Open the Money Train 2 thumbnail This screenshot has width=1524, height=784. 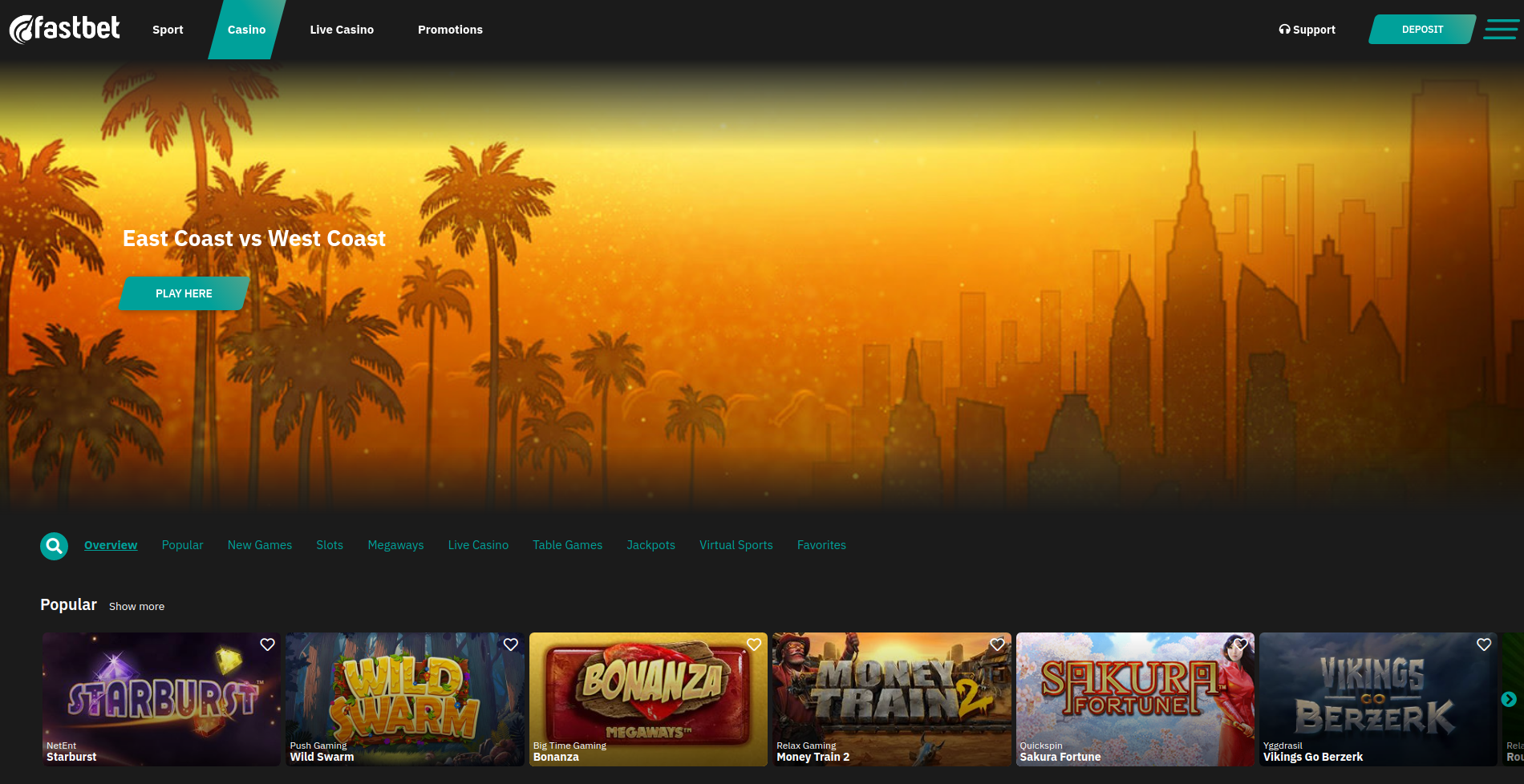click(891, 699)
